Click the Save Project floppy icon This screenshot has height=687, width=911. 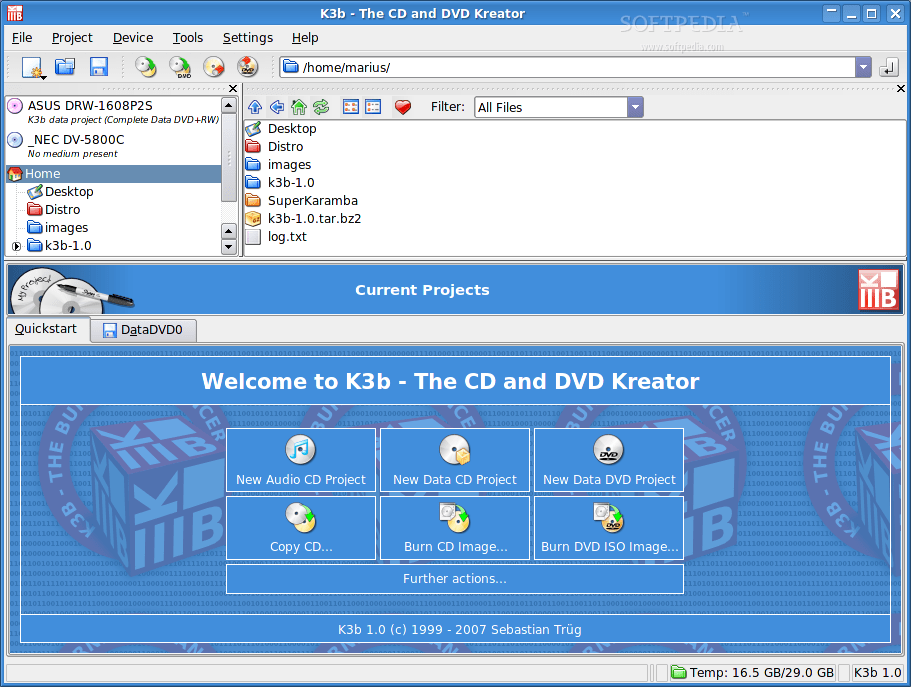pos(99,67)
